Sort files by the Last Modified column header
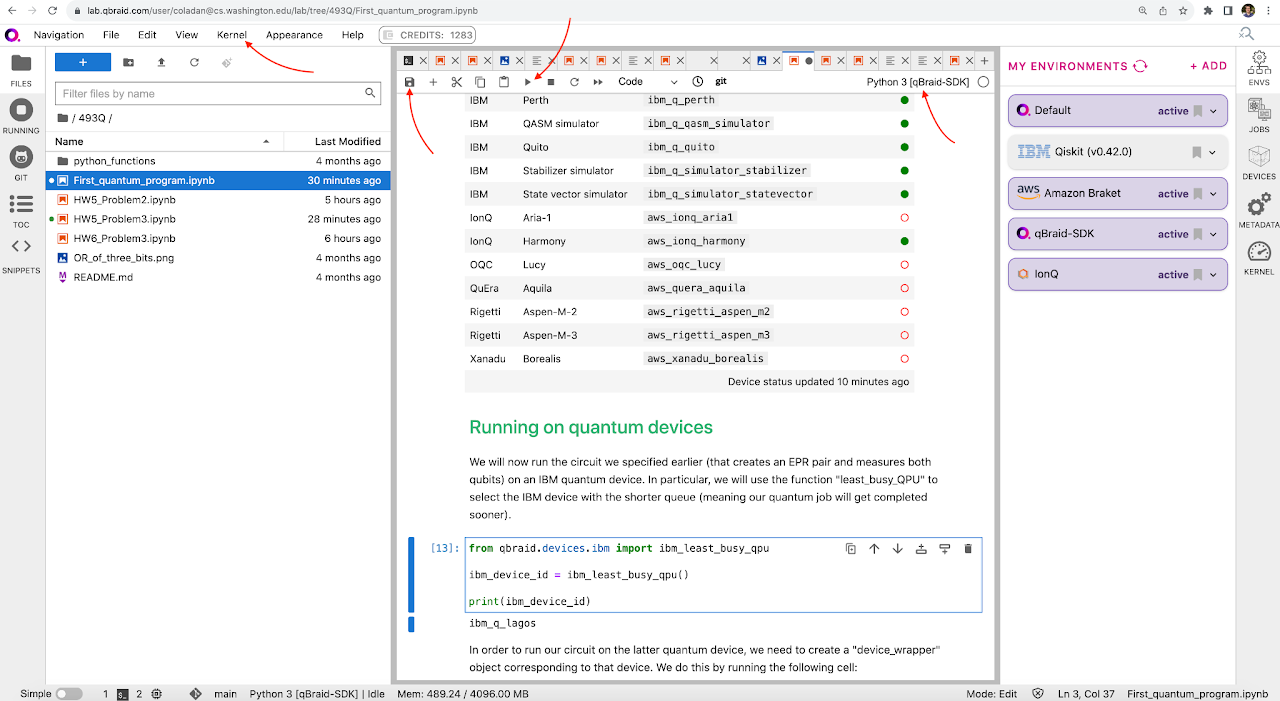This screenshot has height=701, width=1280. (336, 141)
